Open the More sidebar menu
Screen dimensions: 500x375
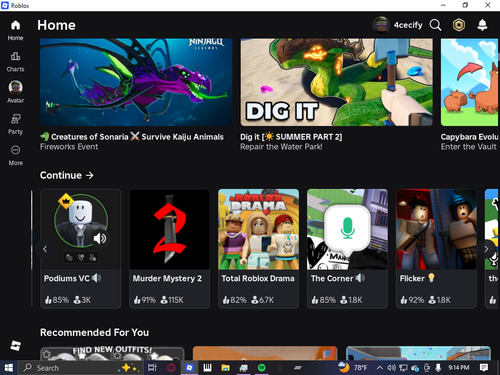tap(15, 155)
